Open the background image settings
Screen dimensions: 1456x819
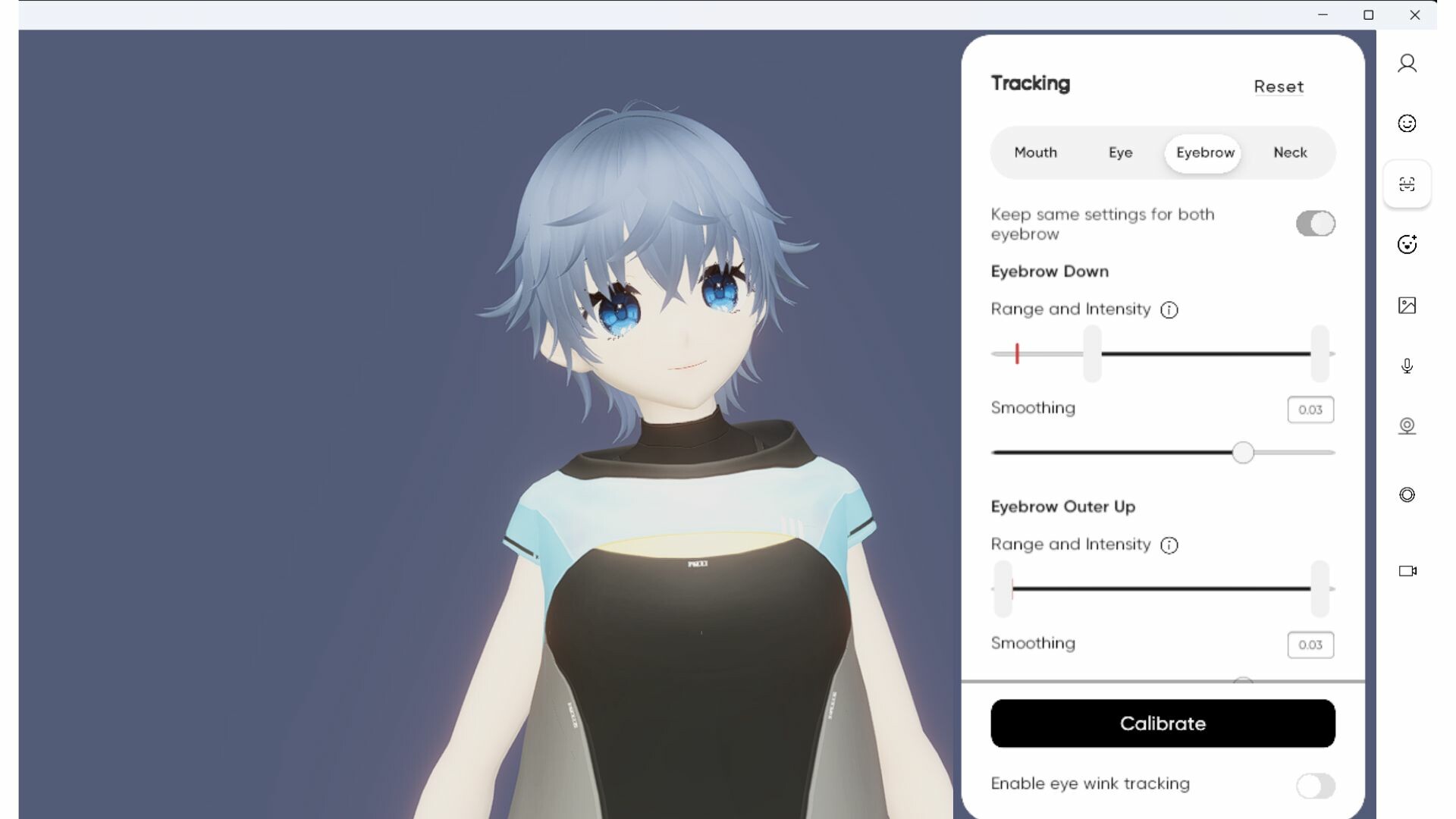pos(1407,305)
